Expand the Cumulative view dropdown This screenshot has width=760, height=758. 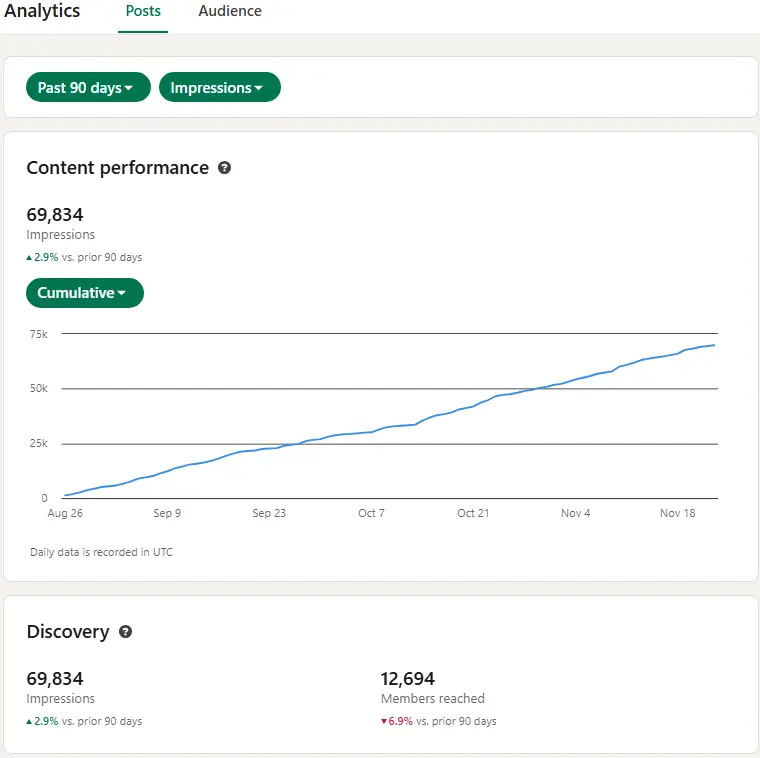click(x=84, y=293)
